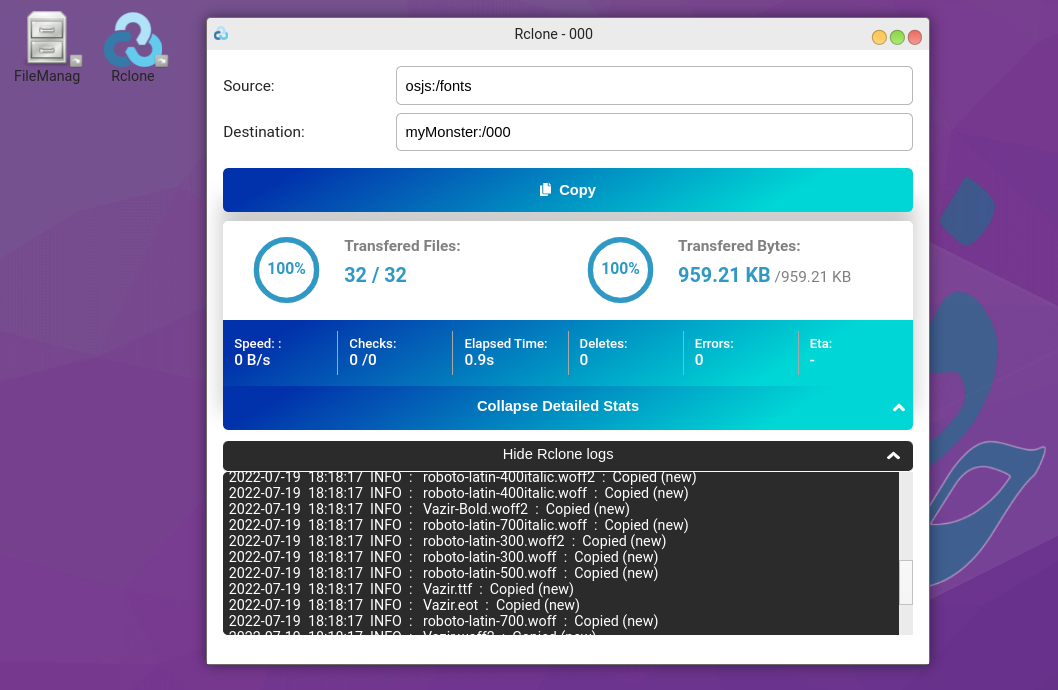
Task: Minimize the window with the yellow button
Action: pos(879,37)
